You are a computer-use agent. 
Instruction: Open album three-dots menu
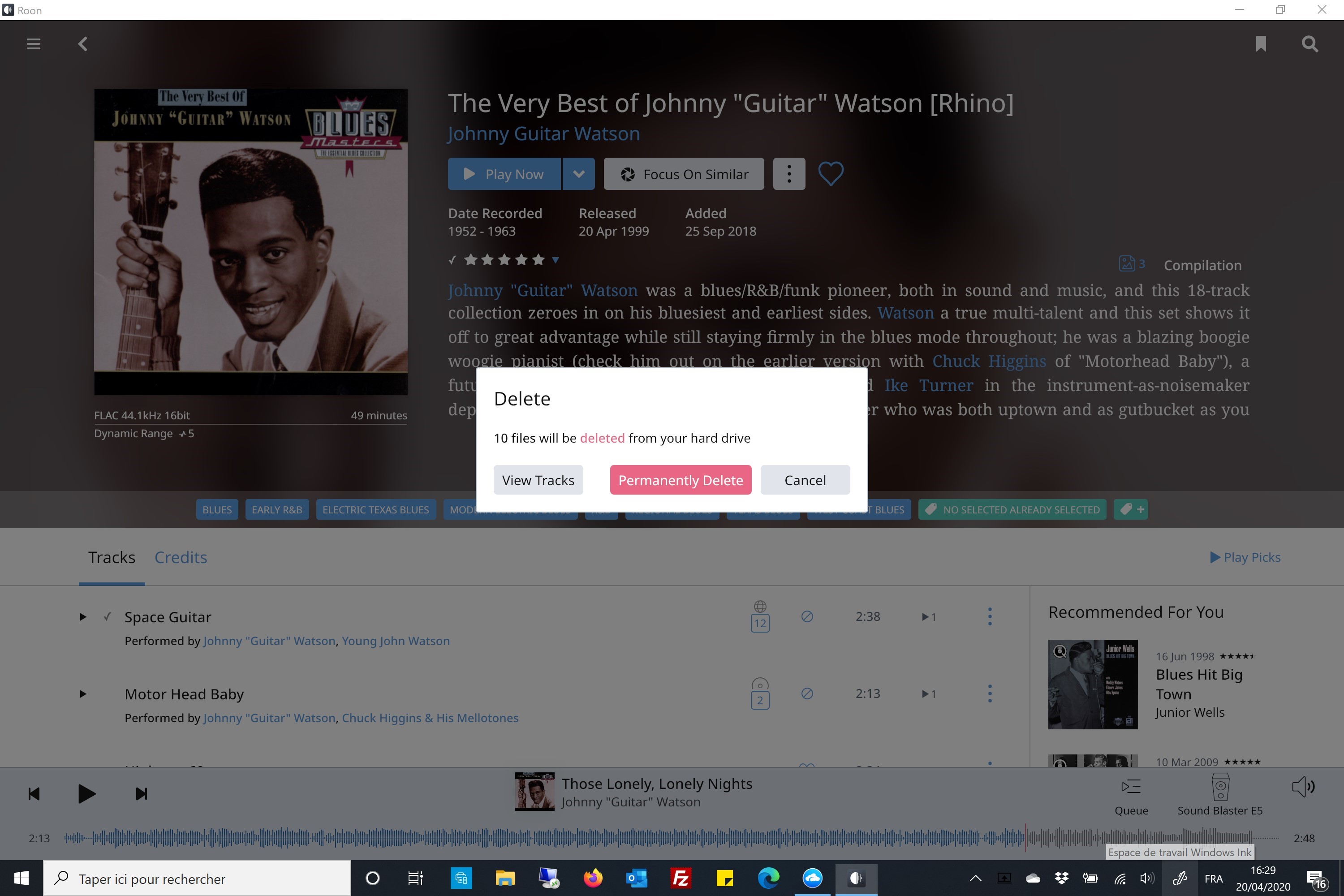click(x=788, y=174)
